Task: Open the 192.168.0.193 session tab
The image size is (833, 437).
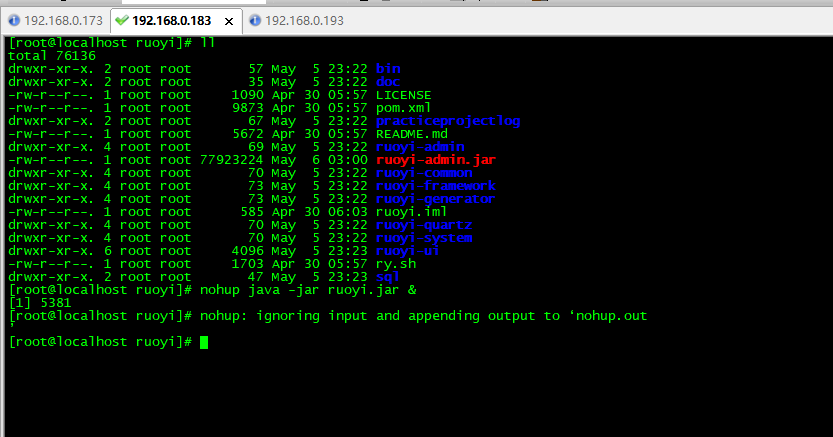Action: tap(304, 21)
